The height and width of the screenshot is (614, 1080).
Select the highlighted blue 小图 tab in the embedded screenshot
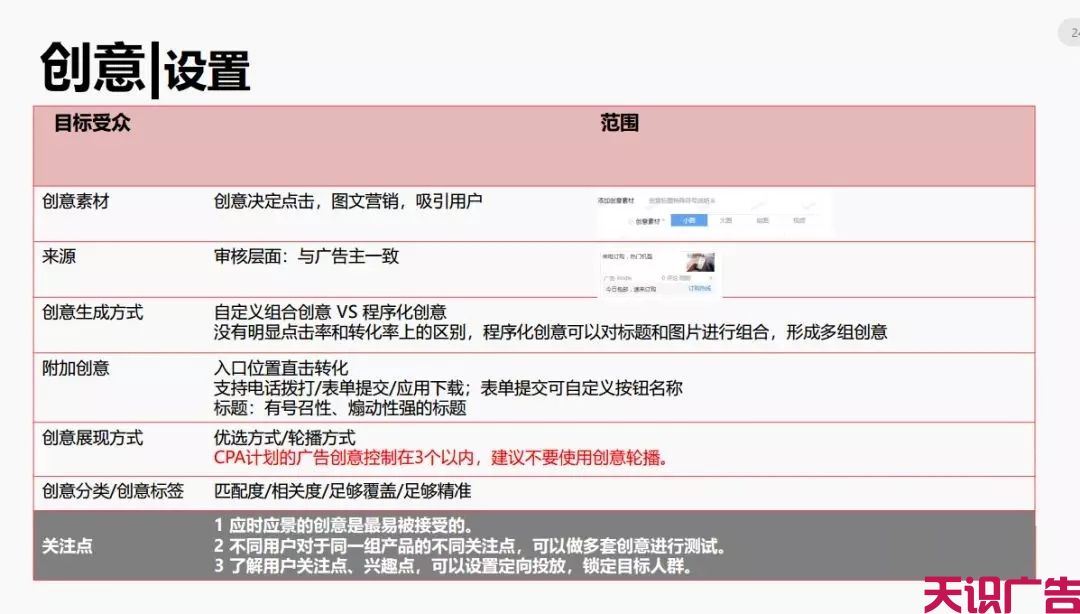(689, 221)
